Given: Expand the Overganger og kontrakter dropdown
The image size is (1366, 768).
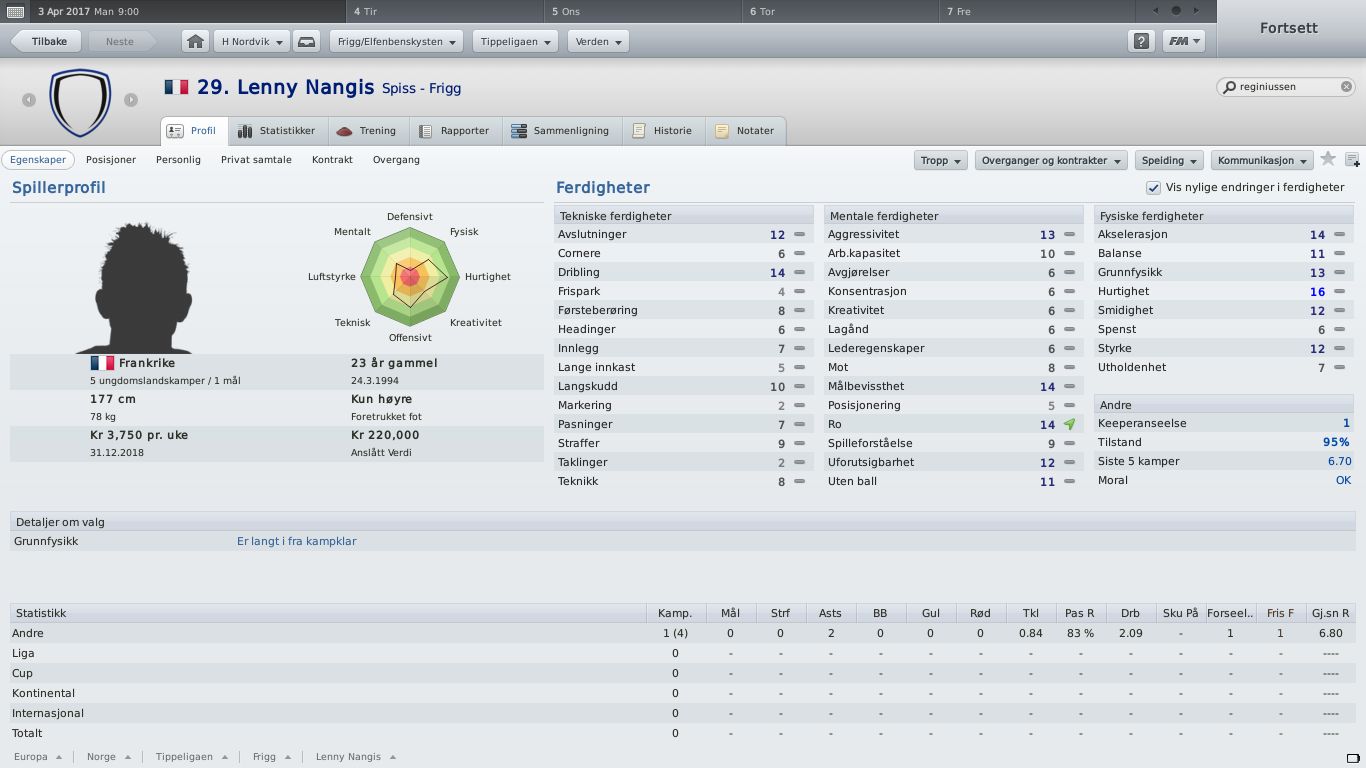Looking at the screenshot, I should (1051, 160).
